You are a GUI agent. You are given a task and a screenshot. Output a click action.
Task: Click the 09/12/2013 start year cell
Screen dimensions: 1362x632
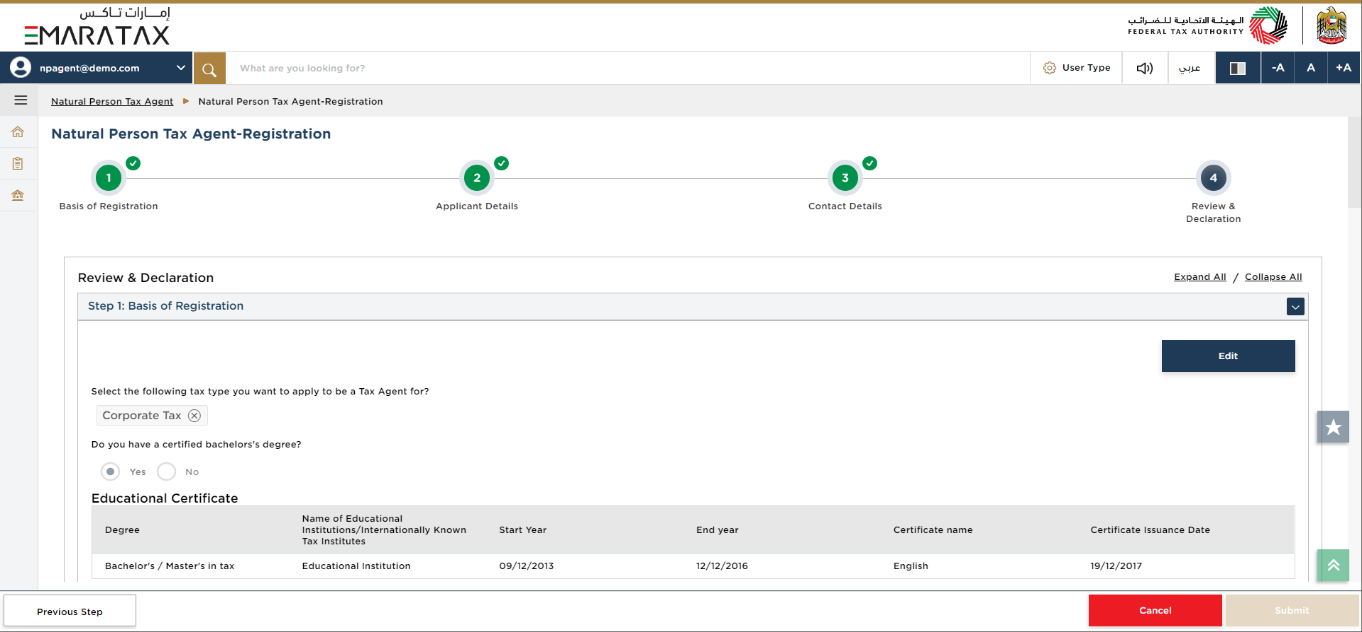526,566
